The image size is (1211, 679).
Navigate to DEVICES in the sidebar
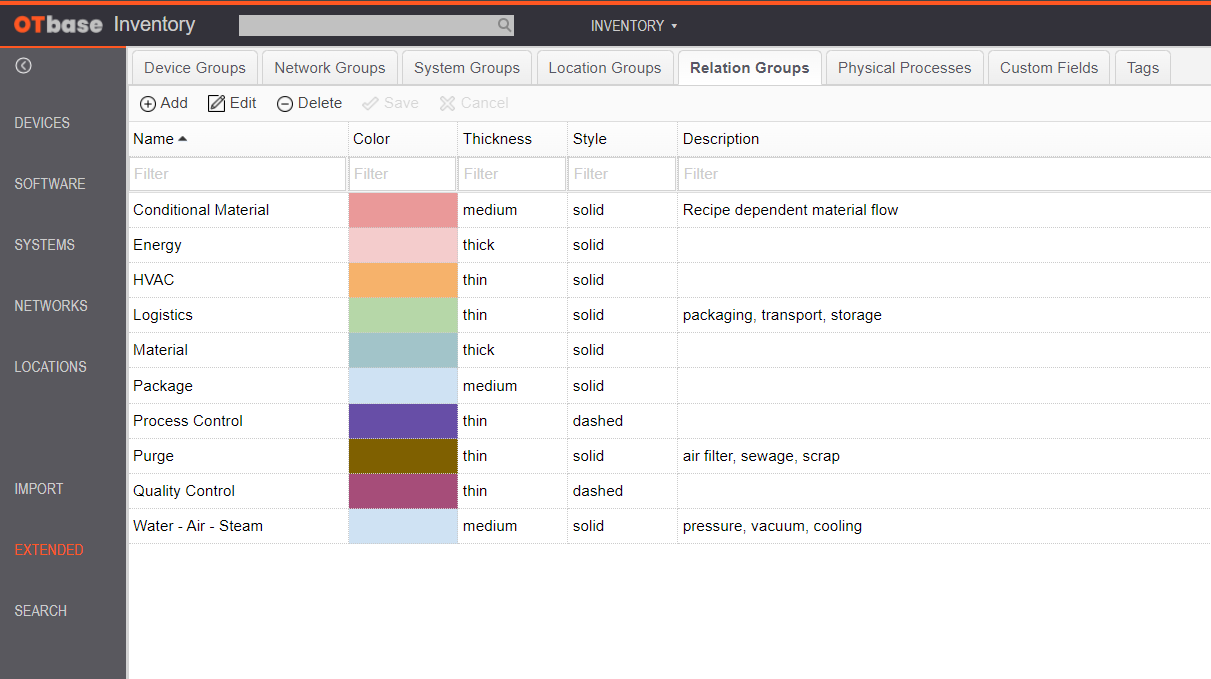click(42, 122)
